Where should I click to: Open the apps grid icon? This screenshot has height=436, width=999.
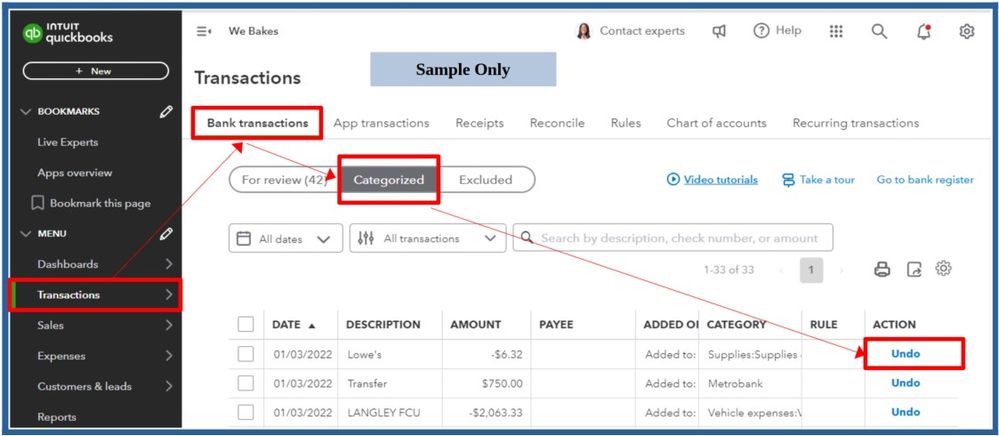(x=837, y=31)
